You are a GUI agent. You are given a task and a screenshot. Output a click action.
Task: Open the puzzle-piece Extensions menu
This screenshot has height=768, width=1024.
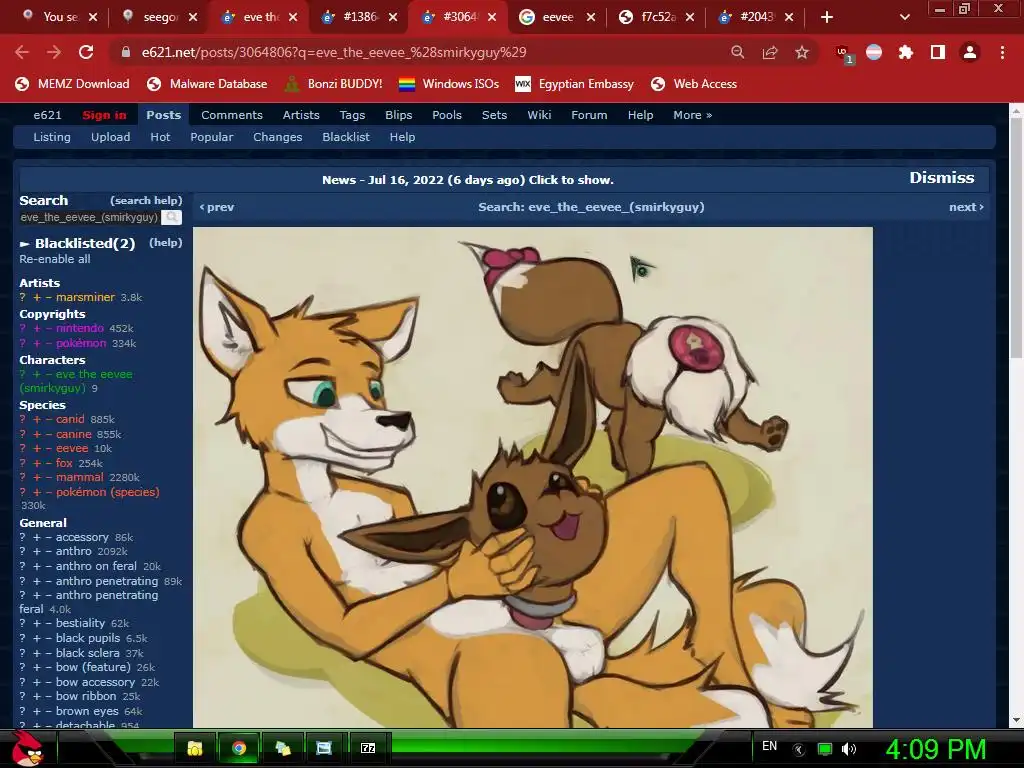(905, 52)
